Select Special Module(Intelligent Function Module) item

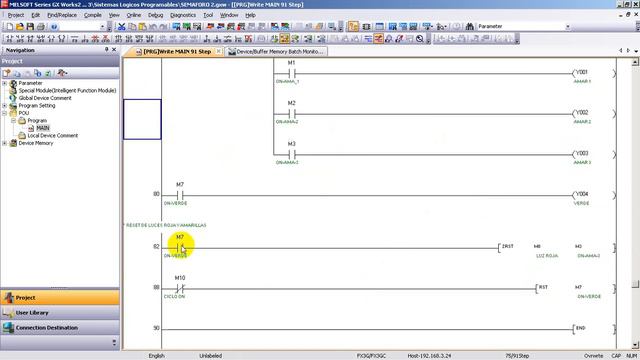click(x=67, y=91)
